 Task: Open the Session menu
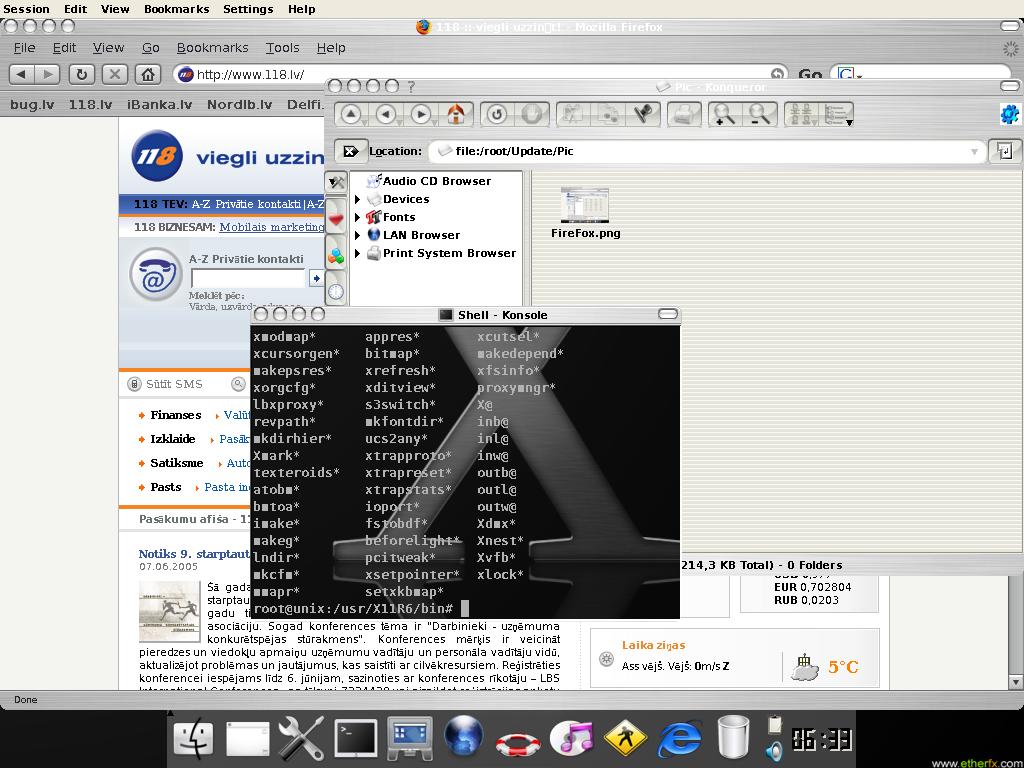coord(26,9)
